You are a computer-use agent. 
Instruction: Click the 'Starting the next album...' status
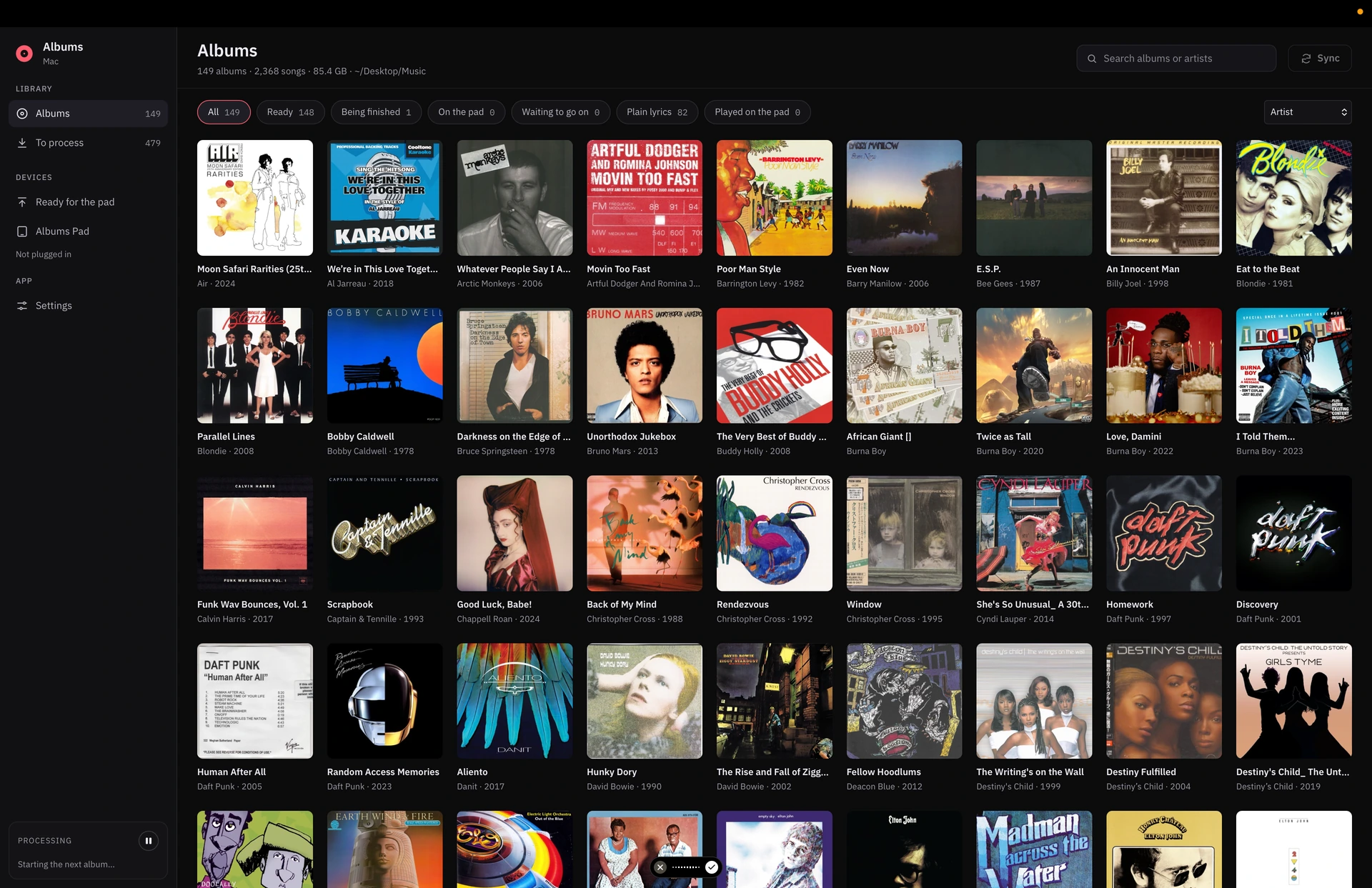click(66, 864)
